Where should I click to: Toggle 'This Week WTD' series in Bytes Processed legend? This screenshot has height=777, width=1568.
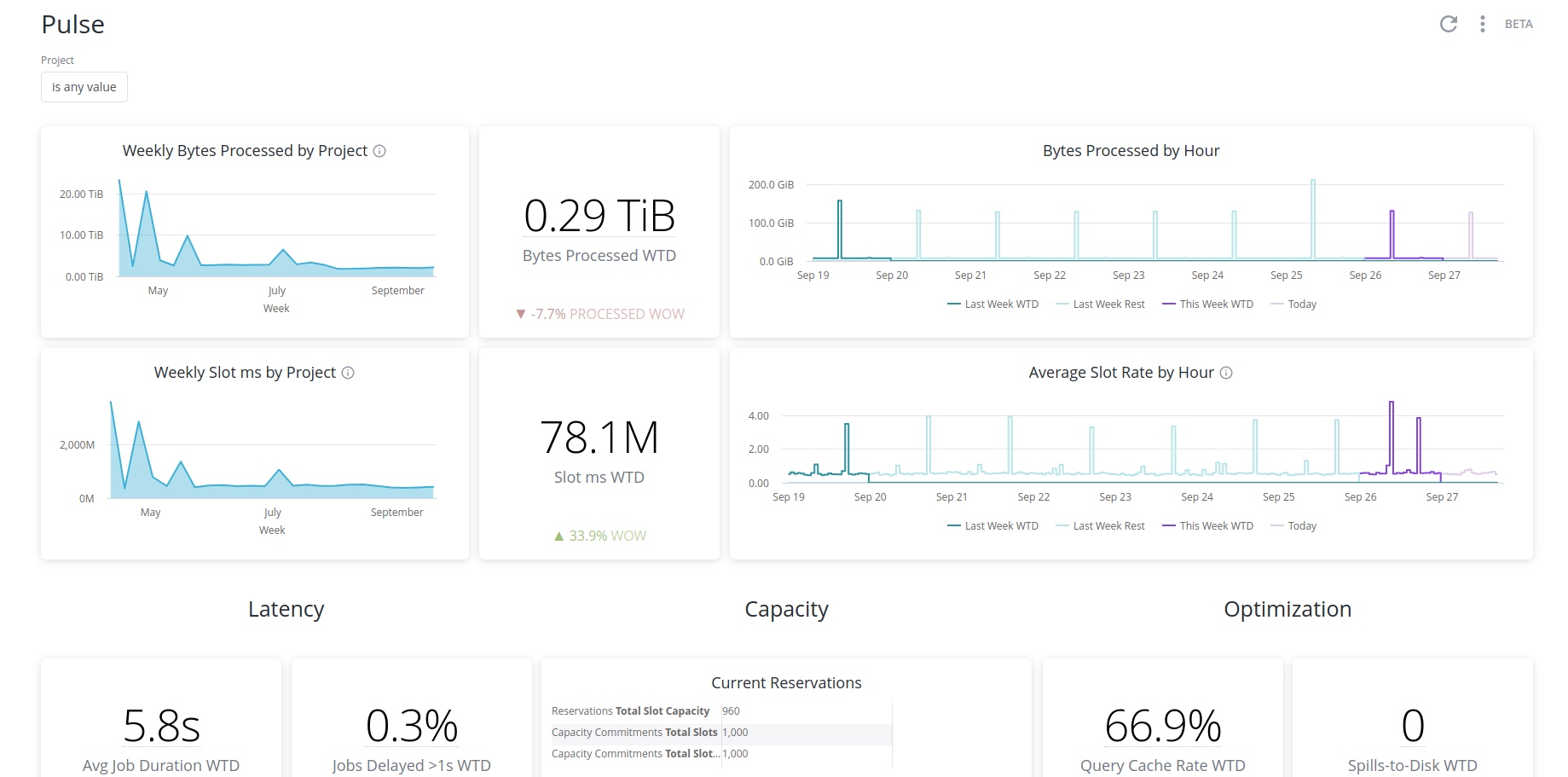click(1207, 304)
